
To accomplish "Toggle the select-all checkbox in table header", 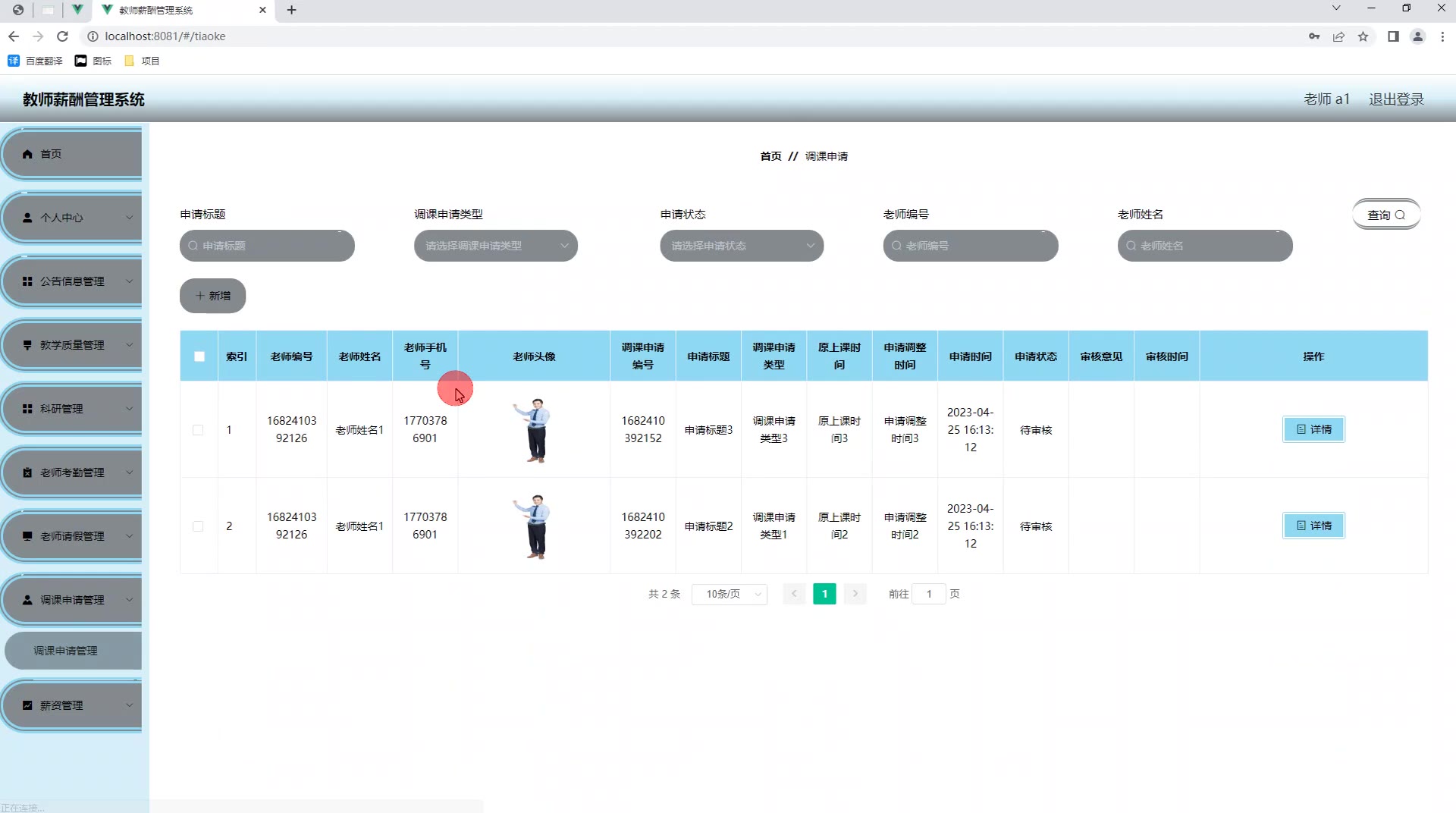I will coord(199,356).
